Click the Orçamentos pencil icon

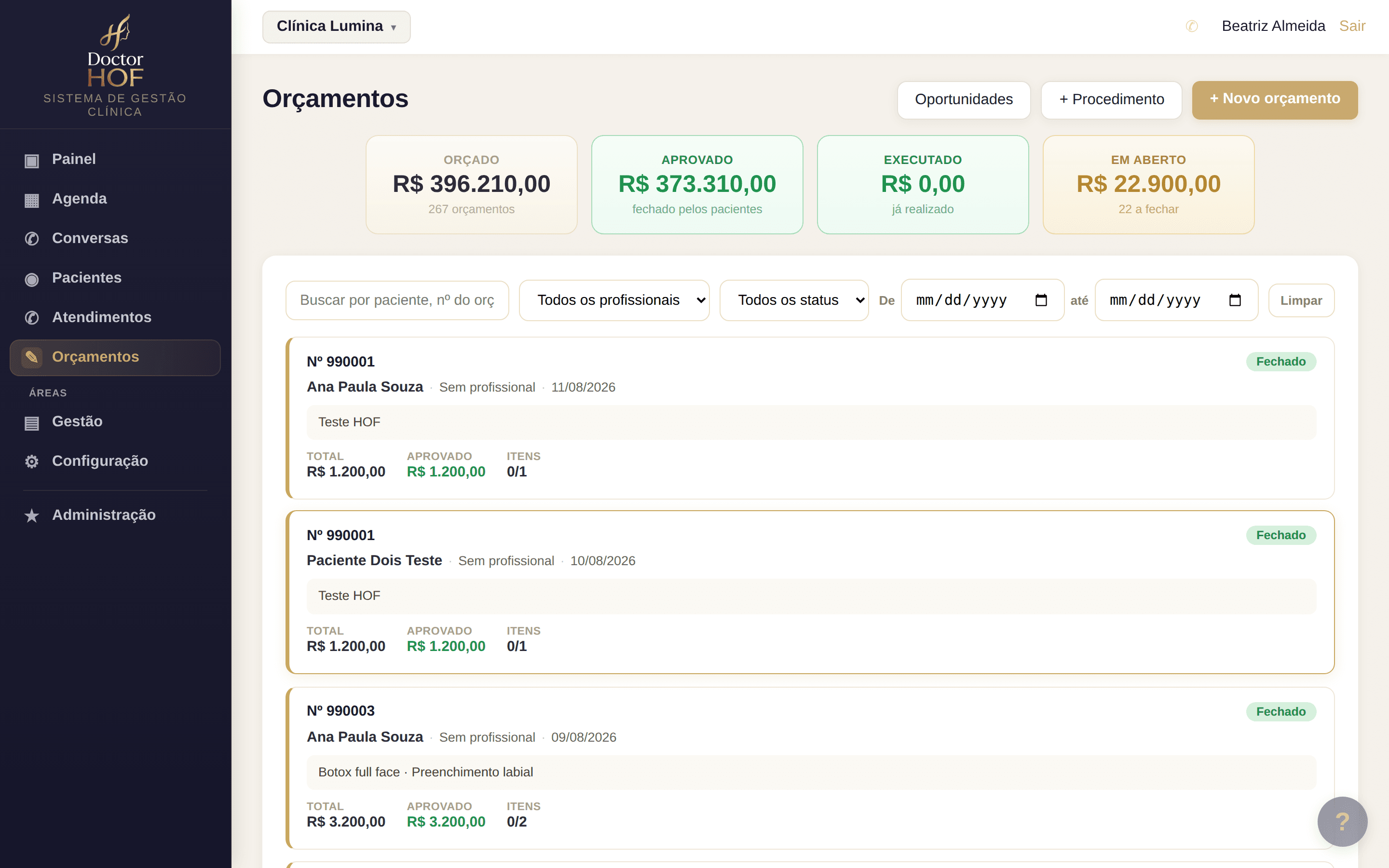click(31, 357)
